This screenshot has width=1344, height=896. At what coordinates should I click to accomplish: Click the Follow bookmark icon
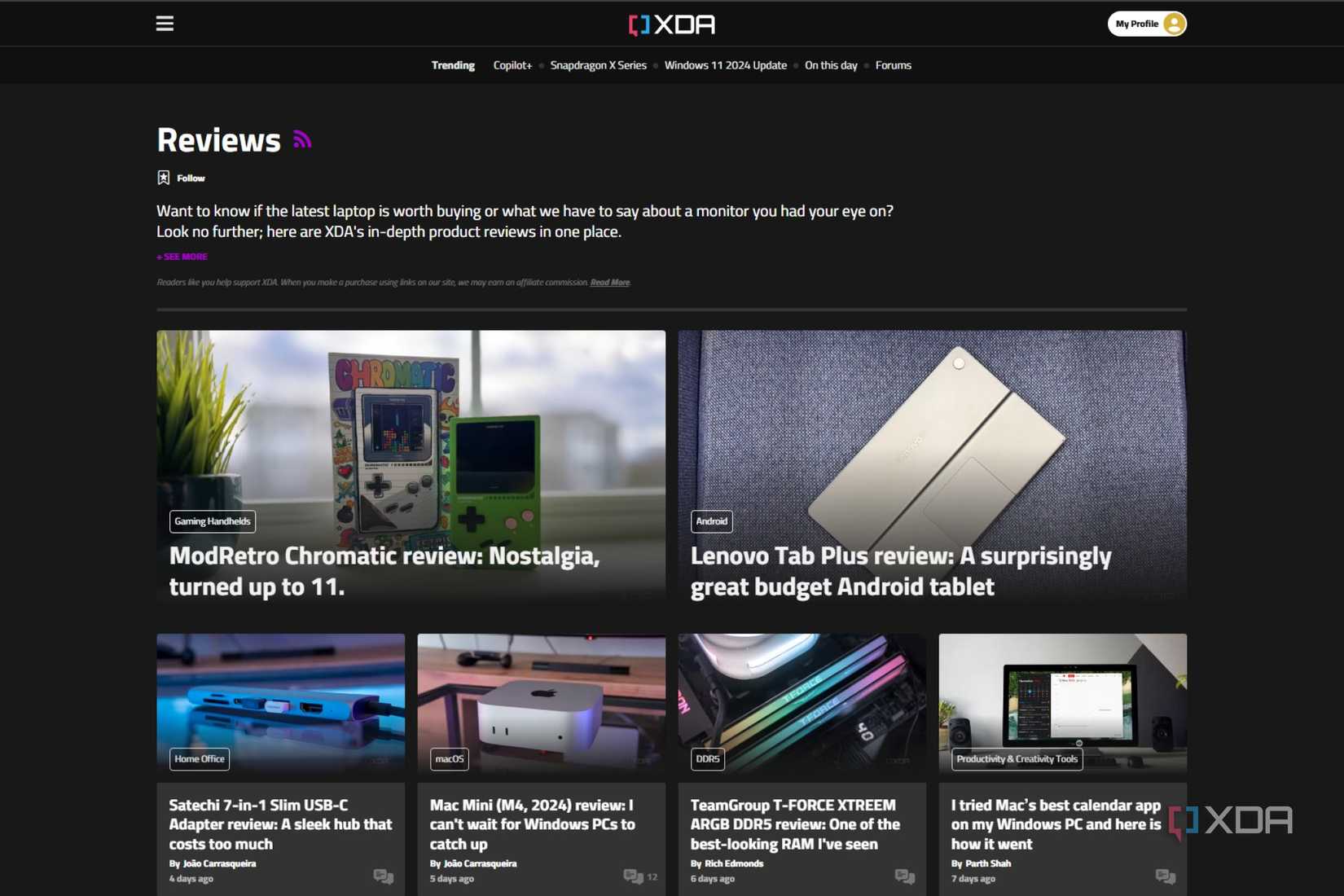point(164,178)
